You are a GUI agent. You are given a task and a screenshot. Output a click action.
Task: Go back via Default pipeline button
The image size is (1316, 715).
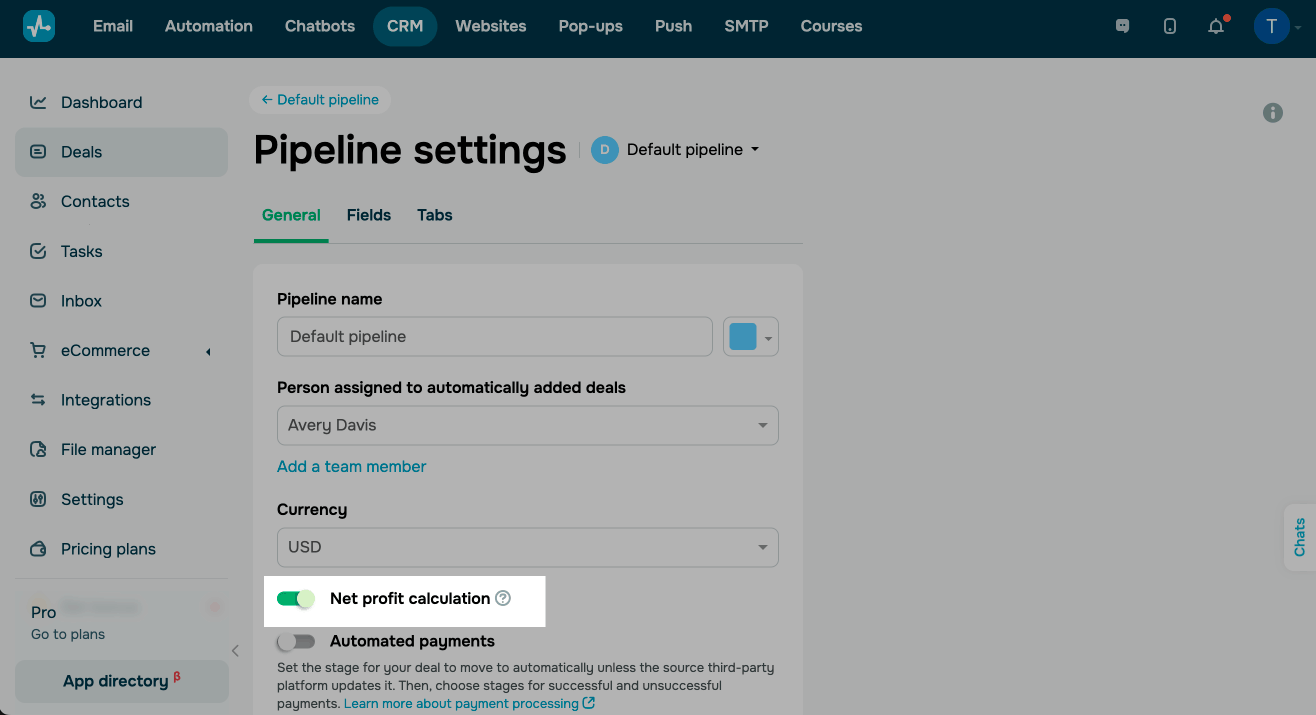(x=320, y=100)
